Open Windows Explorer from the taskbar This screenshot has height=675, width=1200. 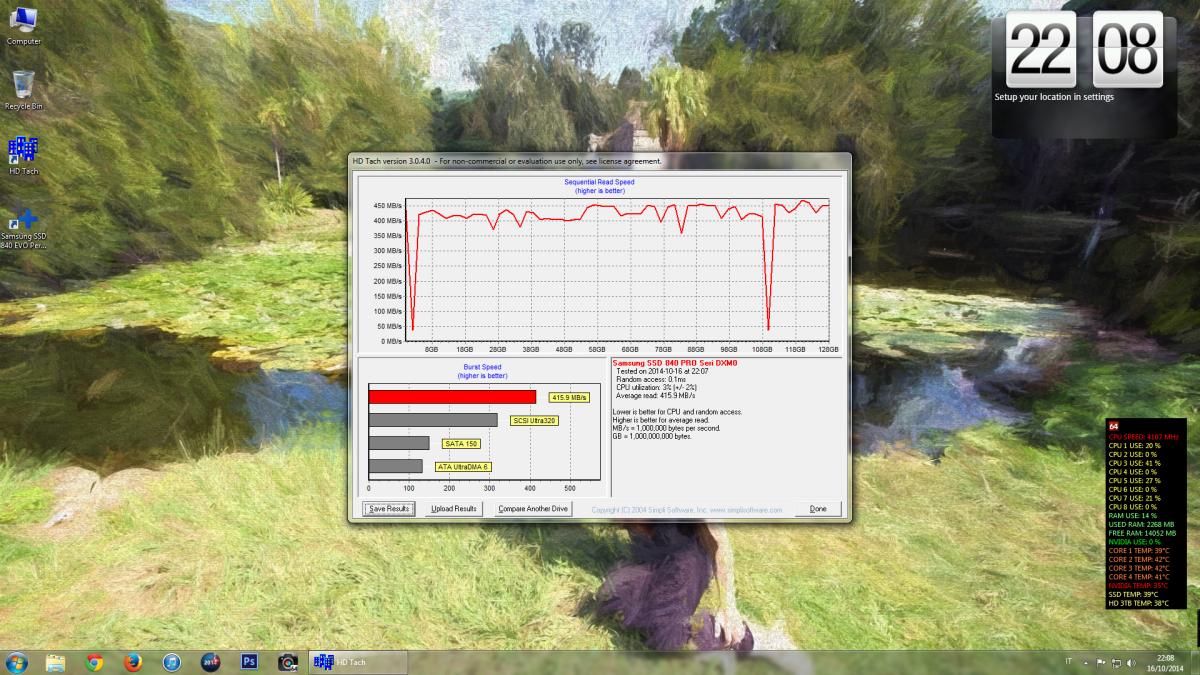[56, 662]
